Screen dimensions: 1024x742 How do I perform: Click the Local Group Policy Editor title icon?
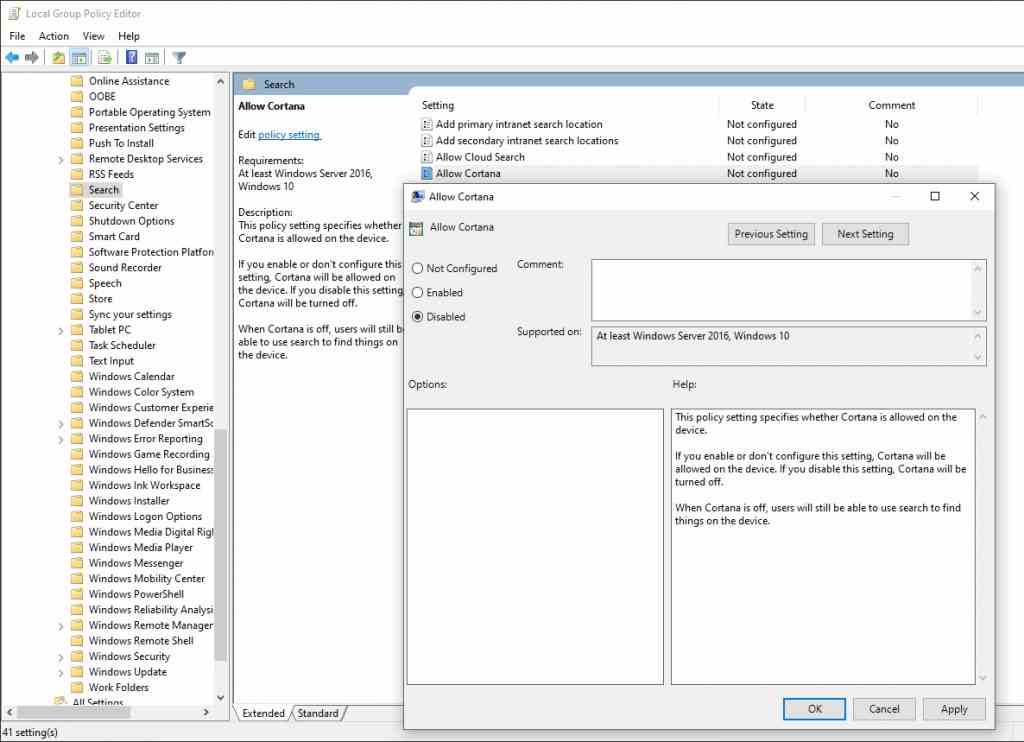(x=14, y=13)
